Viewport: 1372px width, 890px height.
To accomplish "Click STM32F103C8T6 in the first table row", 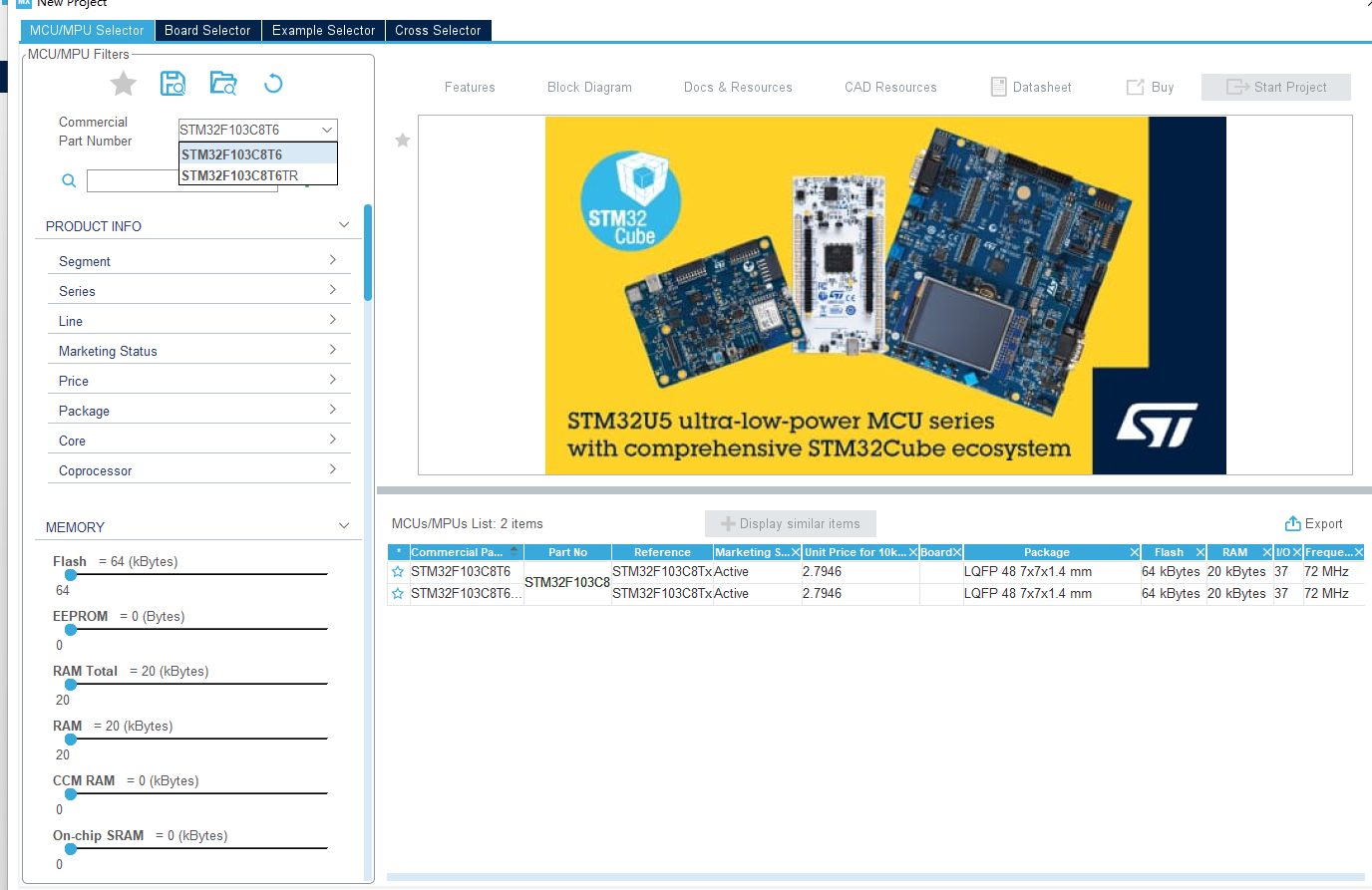I will pos(461,572).
